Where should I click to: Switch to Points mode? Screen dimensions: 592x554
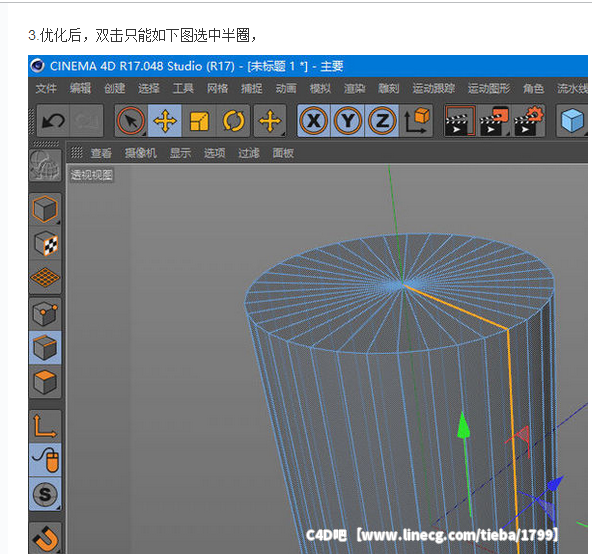45,314
